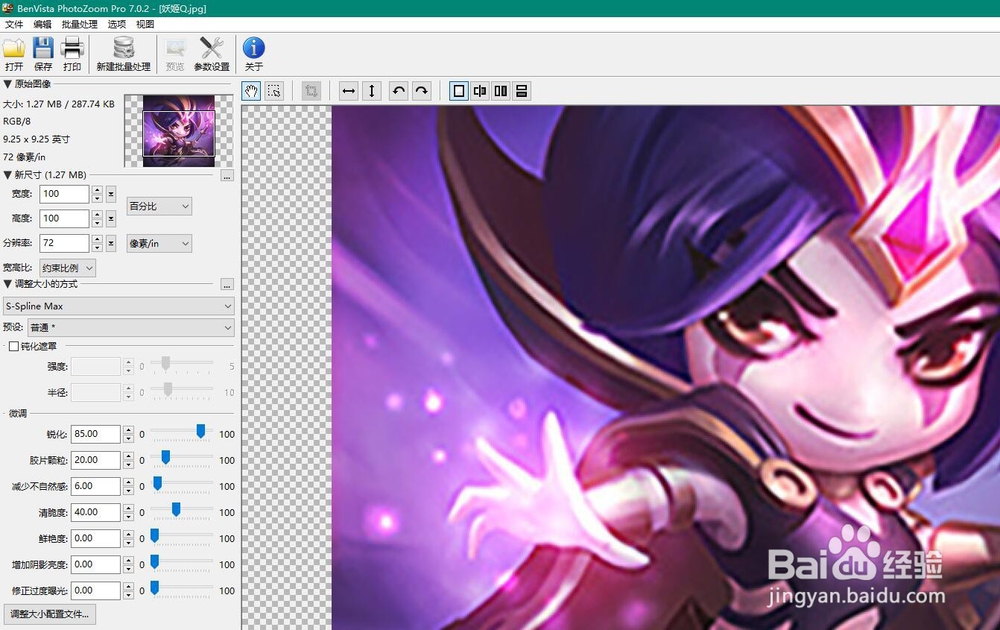The width and height of the screenshot is (1000, 630).
Task: Open the 视图 menu
Action: [145, 24]
